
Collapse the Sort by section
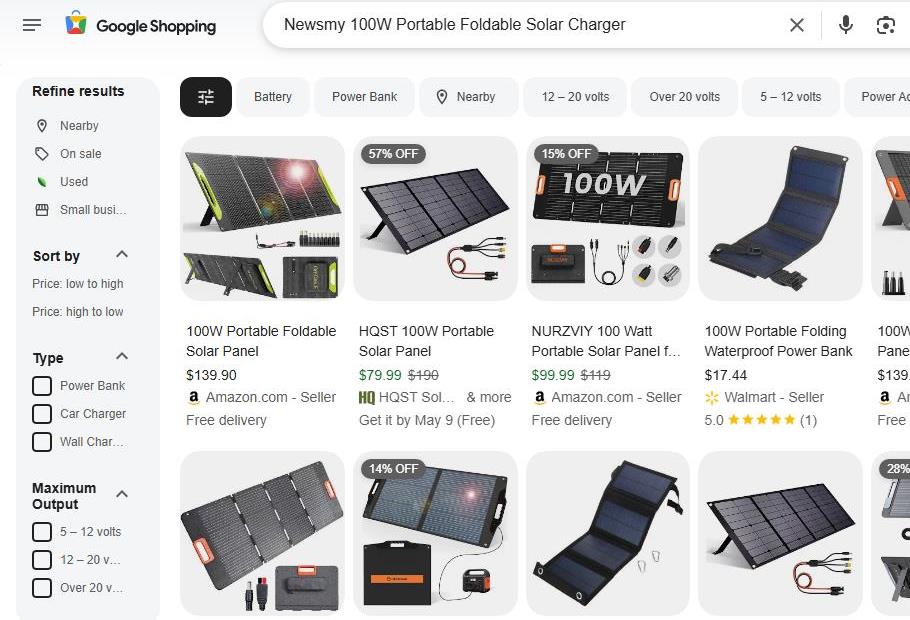point(122,254)
